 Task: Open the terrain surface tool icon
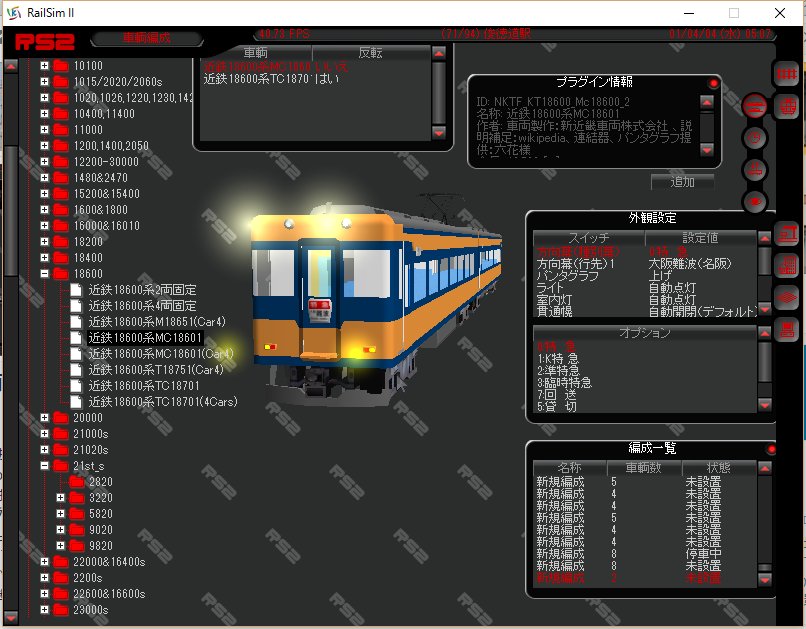click(x=787, y=298)
